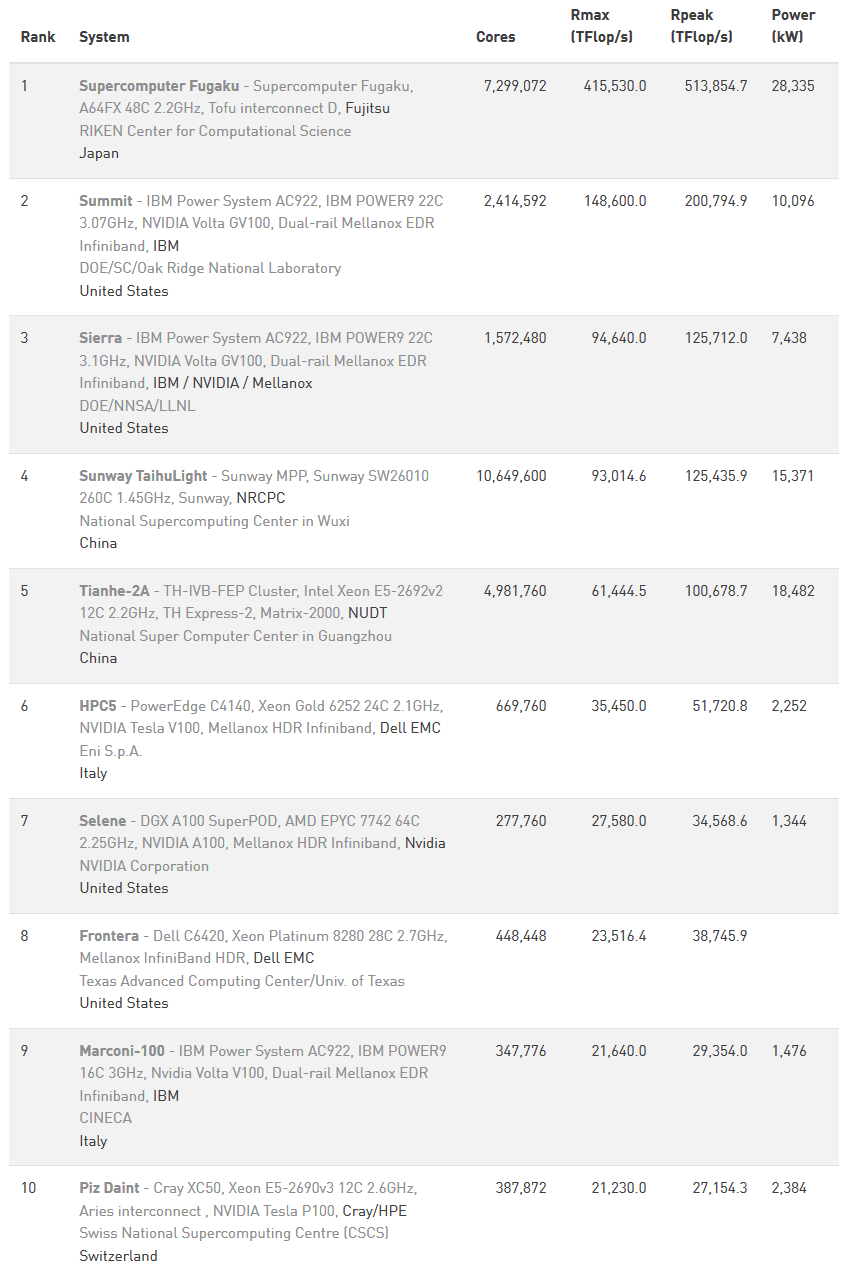Open the Supercomputer Fugaku system link
Image resolution: width=849 pixels, height=1270 pixels.
coord(158,86)
